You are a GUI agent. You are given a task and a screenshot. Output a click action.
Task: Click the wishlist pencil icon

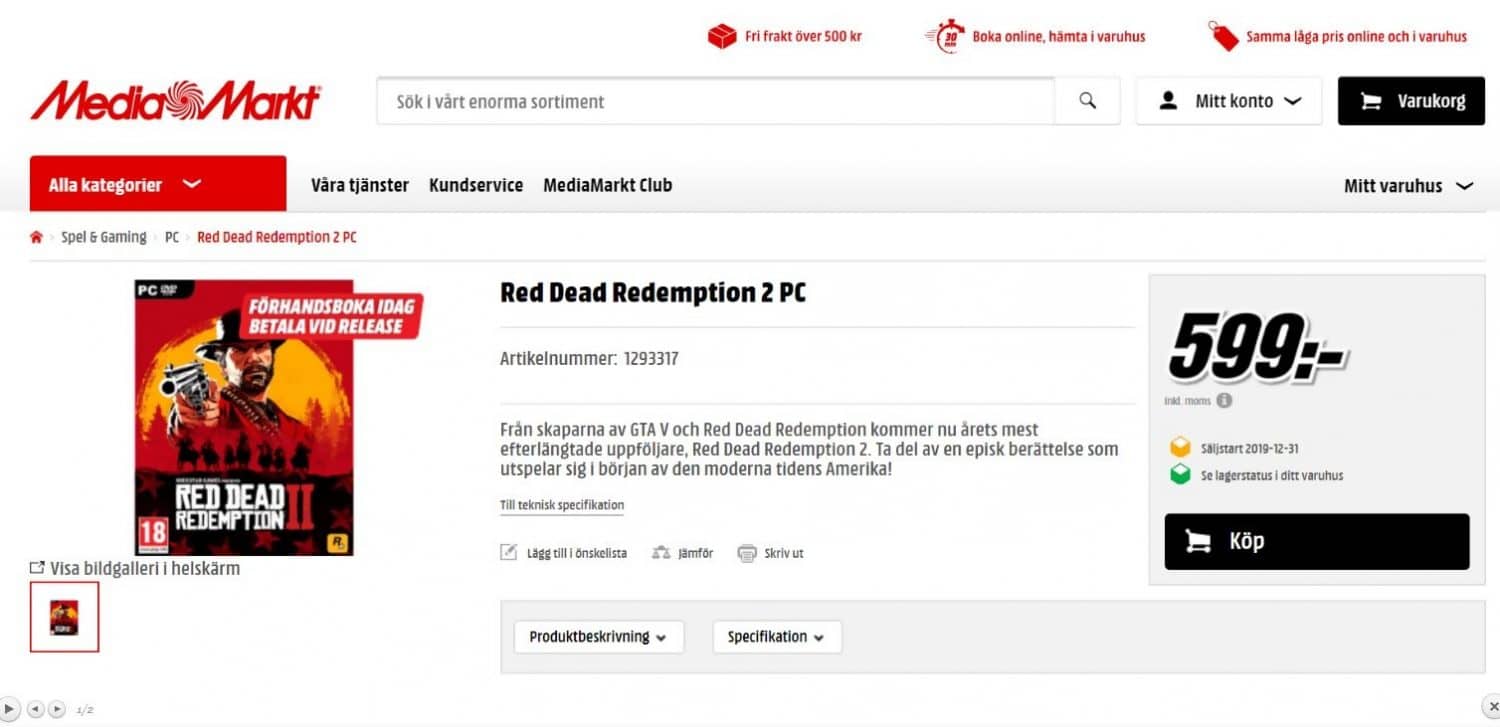tap(509, 552)
